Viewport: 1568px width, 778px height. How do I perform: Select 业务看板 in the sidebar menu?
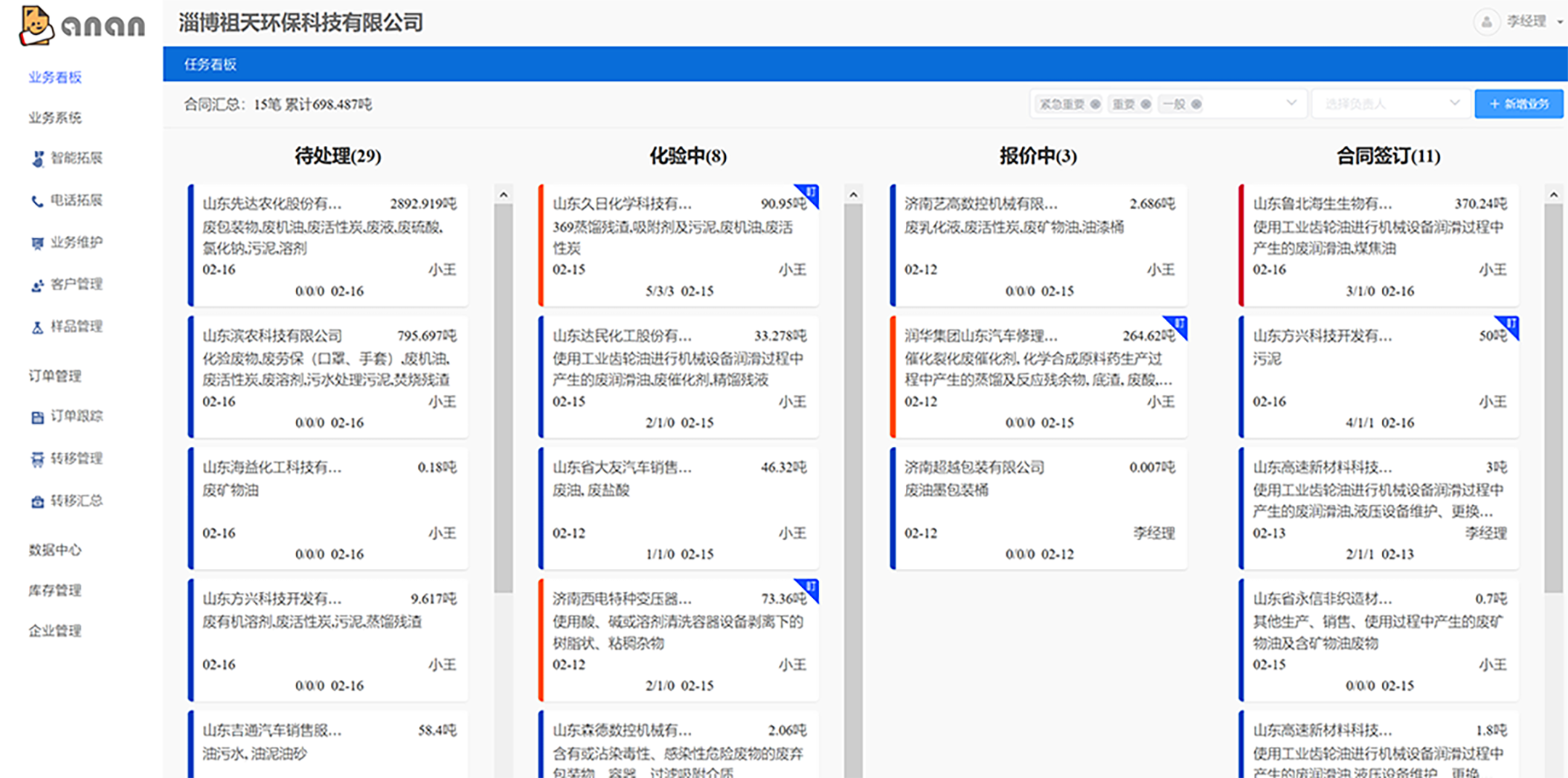(x=55, y=78)
